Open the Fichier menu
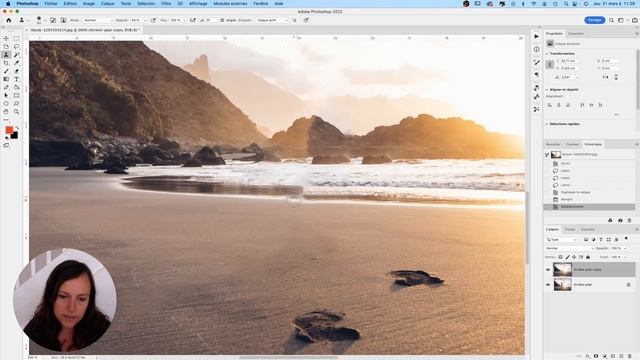Image resolution: width=640 pixels, height=360 pixels. click(51, 4)
